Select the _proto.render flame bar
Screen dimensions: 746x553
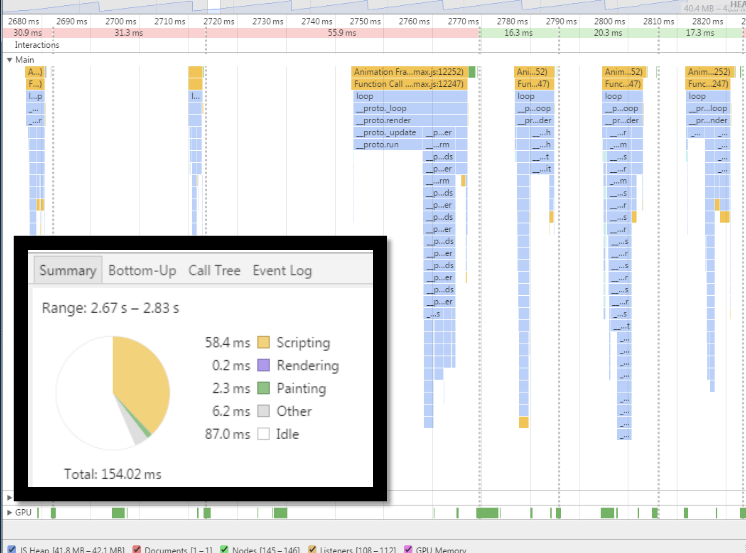pos(411,120)
